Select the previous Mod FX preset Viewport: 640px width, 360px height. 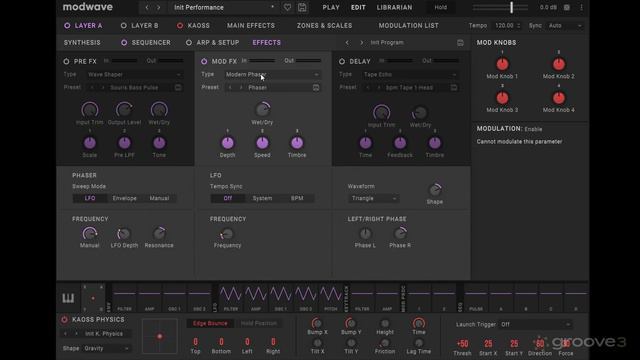(x=230, y=87)
